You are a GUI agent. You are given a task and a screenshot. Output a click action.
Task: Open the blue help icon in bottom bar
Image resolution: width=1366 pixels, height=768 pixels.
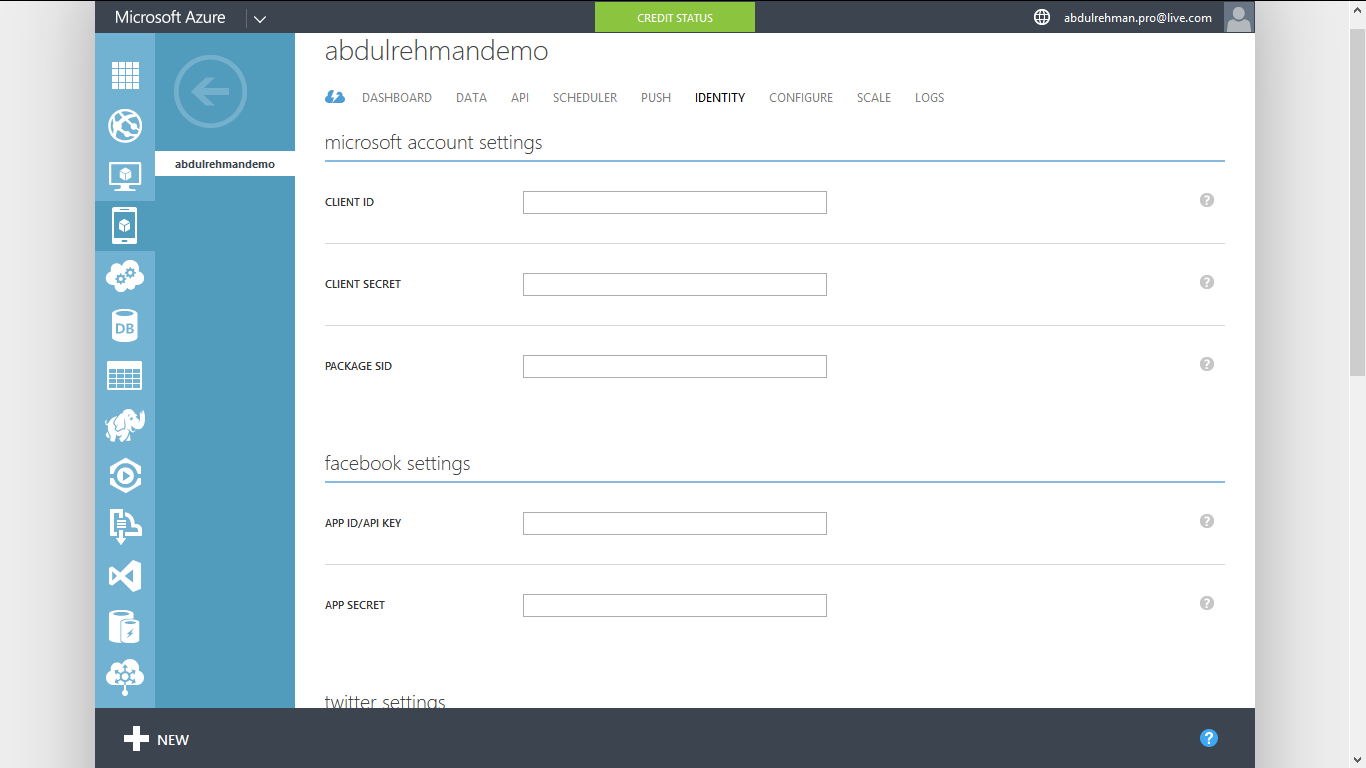[x=1209, y=739]
